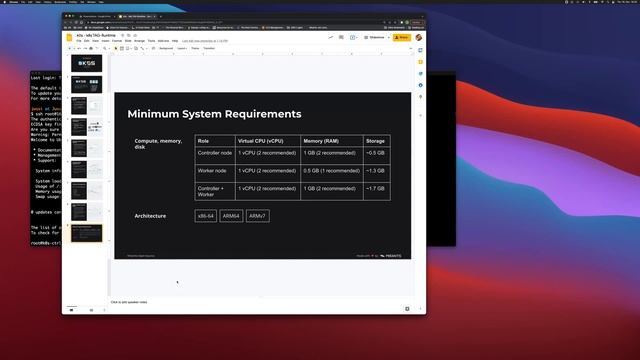Image resolution: width=640 pixels, height=360 pixels.
Task: Open the Explore button at bottom right
Action: pos(407,309)
